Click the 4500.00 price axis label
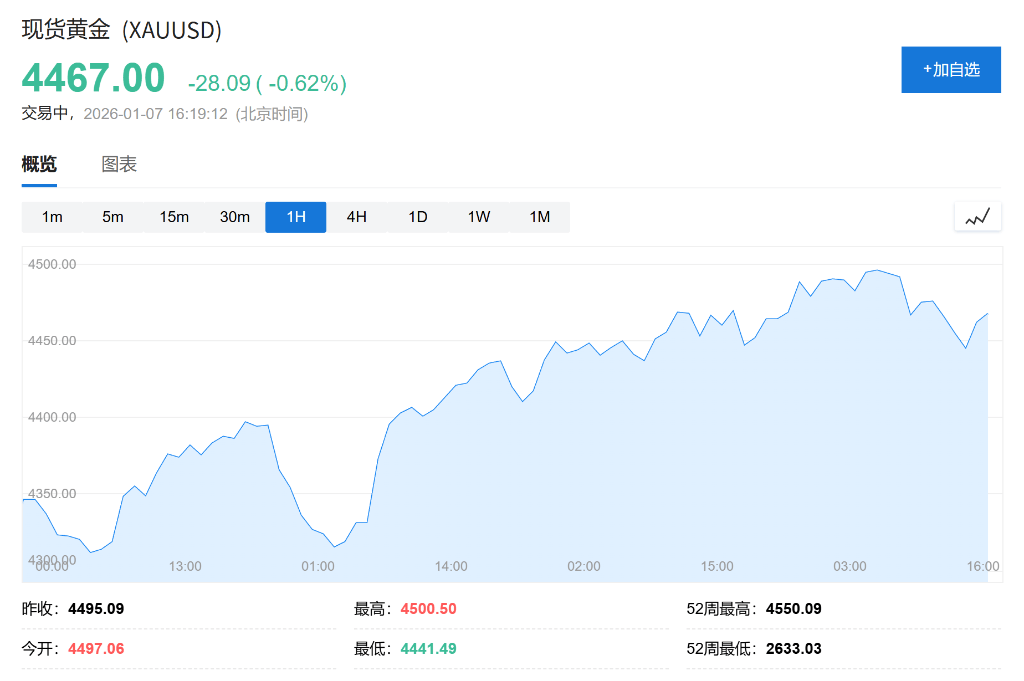Image resolution: width=1024 pixels, height=681 pixels. pyautogui.click(x=54, y=264)
